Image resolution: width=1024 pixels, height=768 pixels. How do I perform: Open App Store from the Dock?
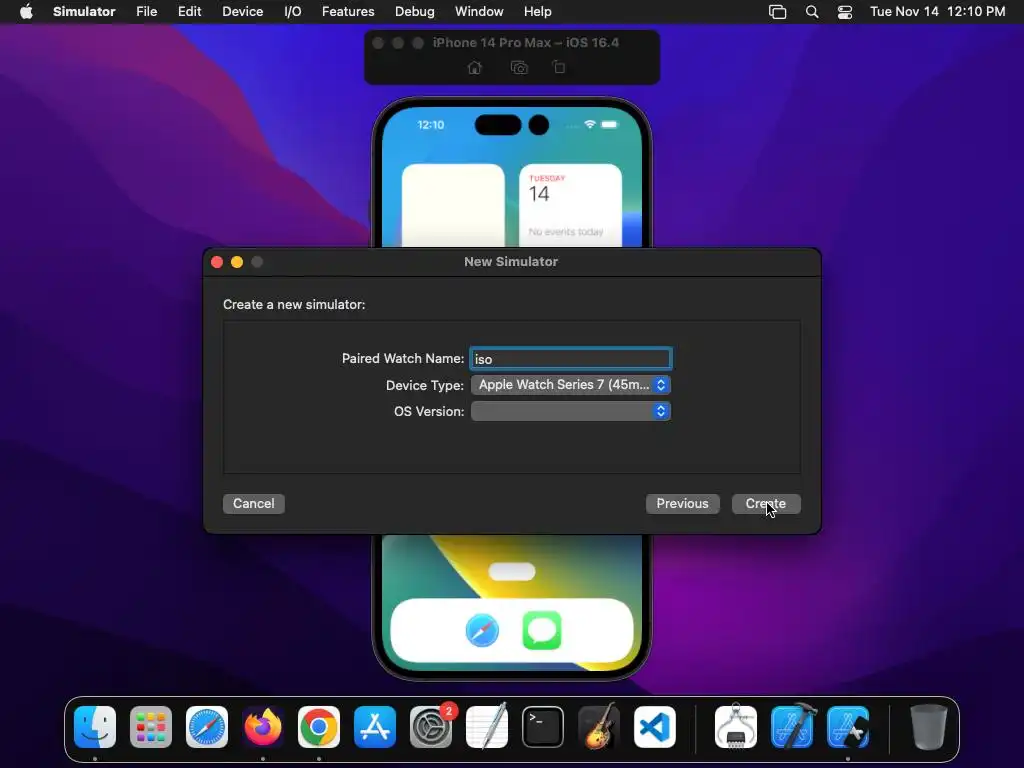375,727
